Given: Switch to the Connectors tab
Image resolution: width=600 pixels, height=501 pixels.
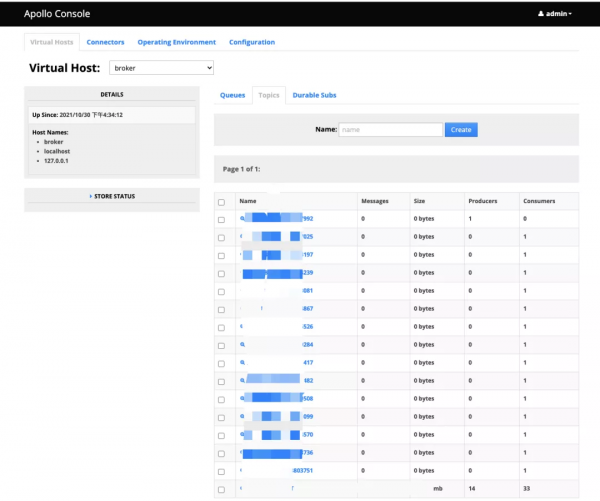Looking at the screenshot, I should (x=105, y=42).
